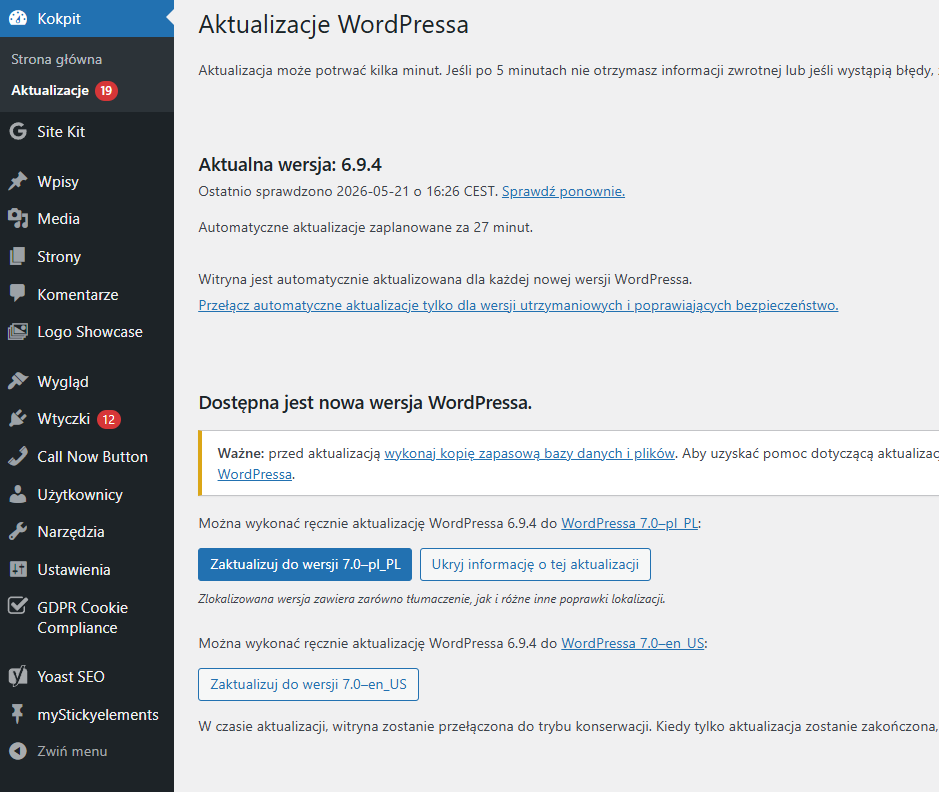Click the red 19 updates badge

point(106,90)
